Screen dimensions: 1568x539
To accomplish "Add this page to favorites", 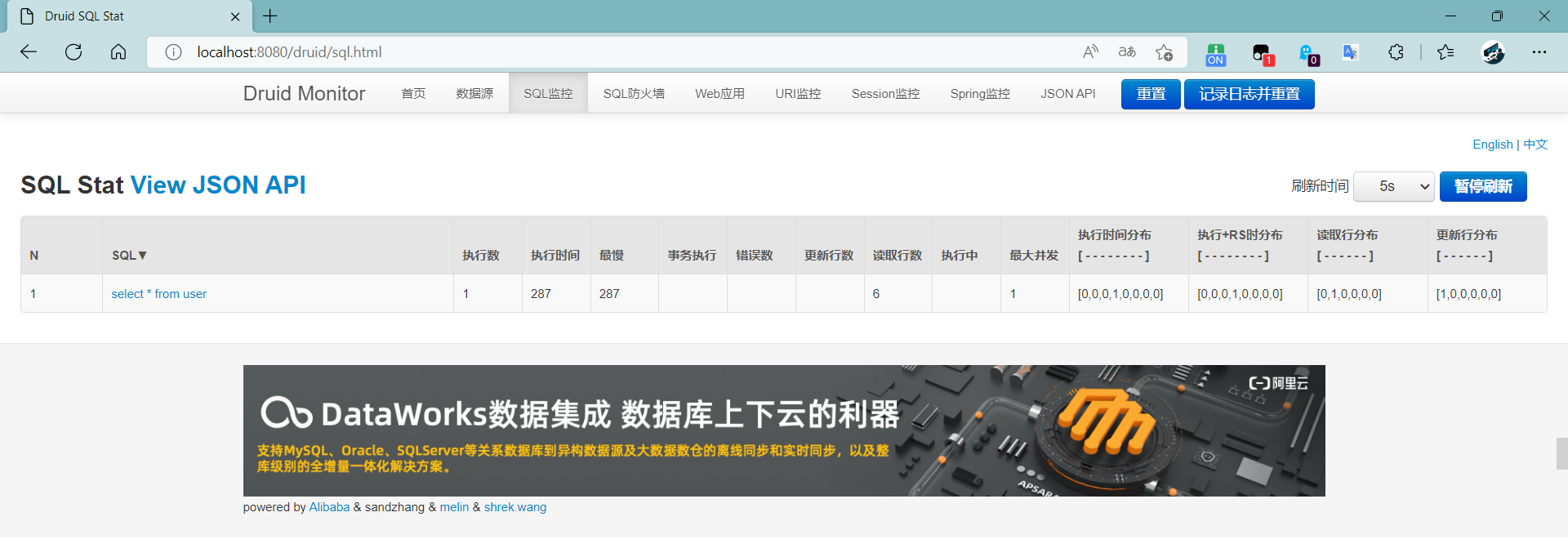I will point(1165,52).
